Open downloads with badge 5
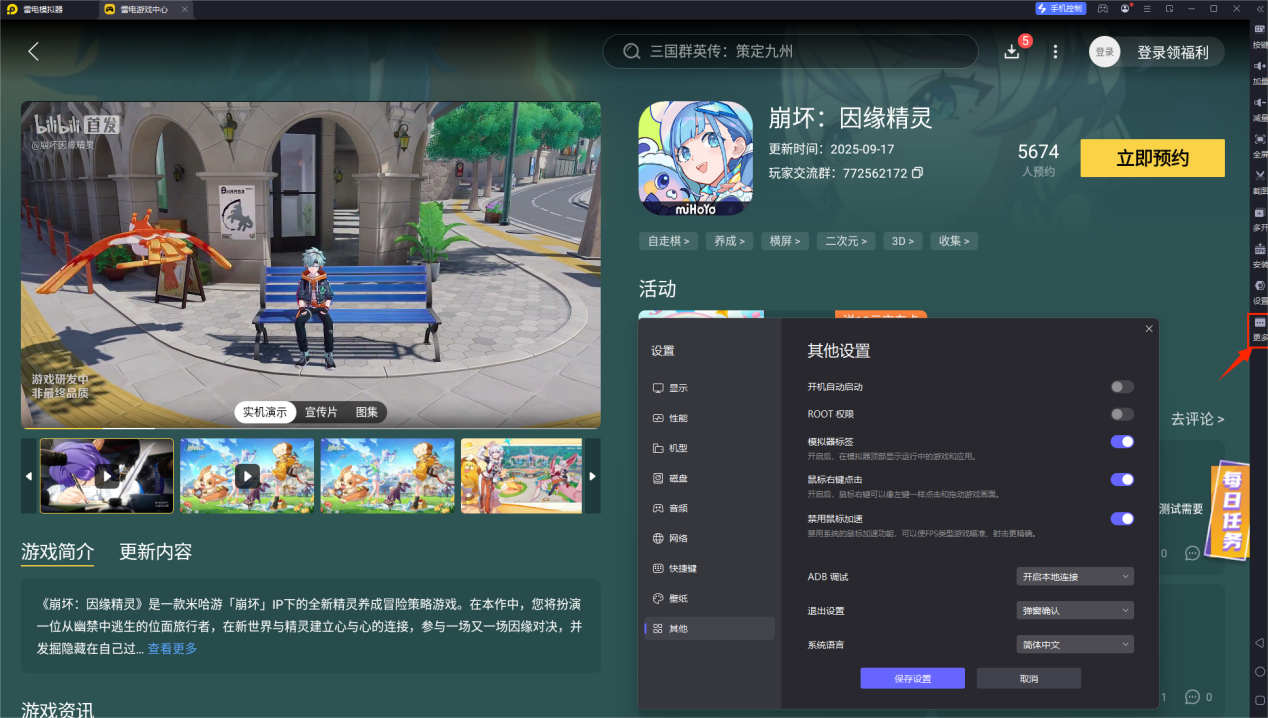Viewport: 1268px width, 718px height. tap(1012, 51)
